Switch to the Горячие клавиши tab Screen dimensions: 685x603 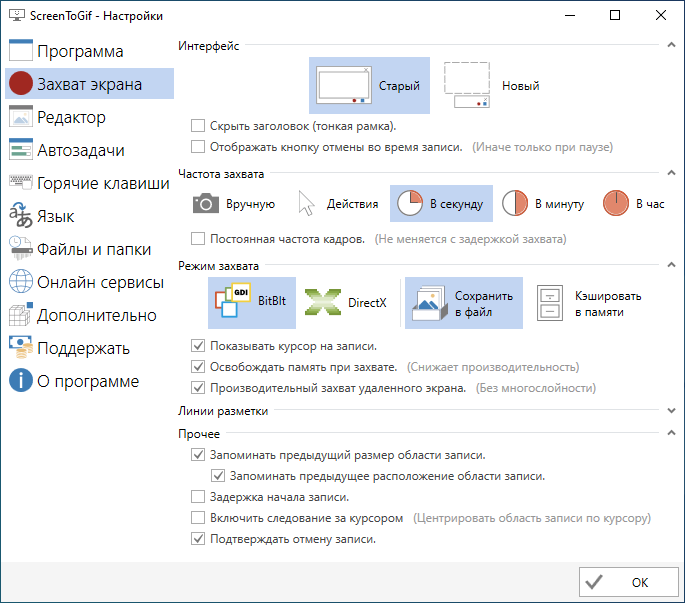90,182
